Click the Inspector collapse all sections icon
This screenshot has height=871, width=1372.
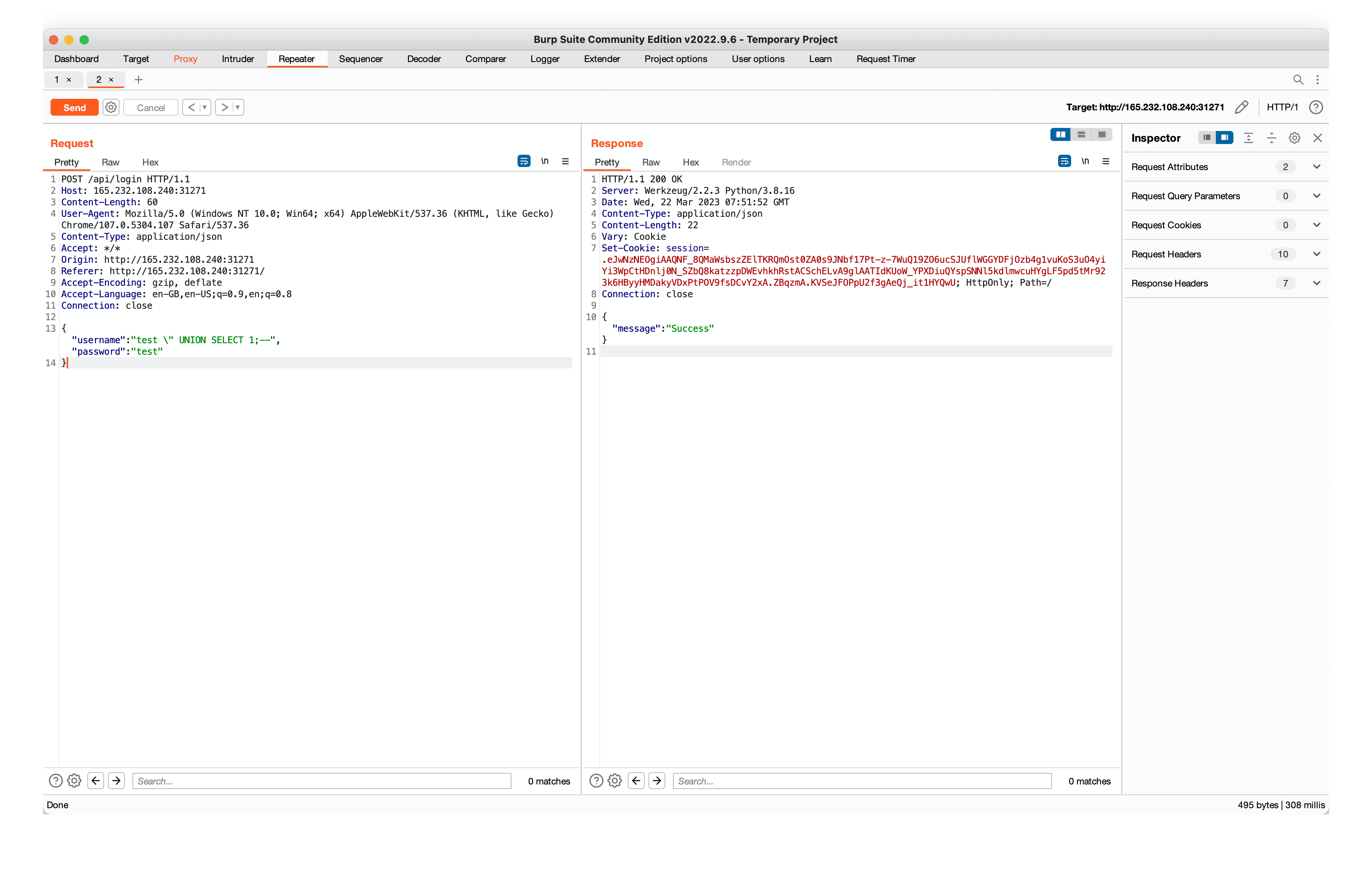pos(1271,138)
